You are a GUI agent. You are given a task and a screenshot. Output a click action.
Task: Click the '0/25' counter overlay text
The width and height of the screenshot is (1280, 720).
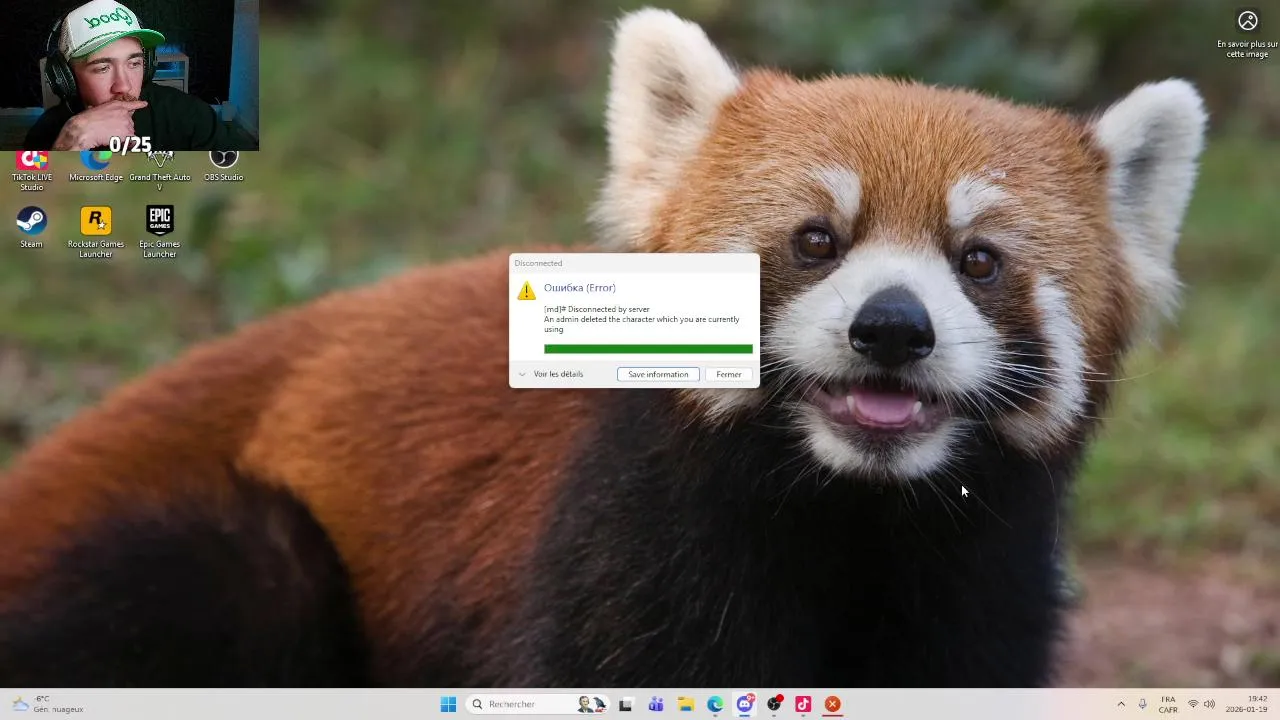point(130,145)
